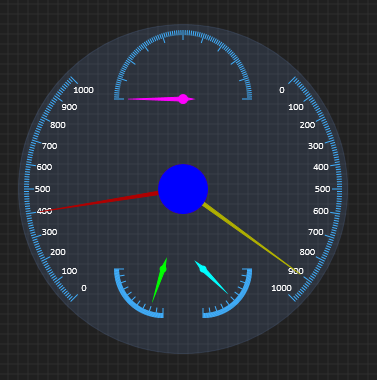Click the 700 label on left scale

(49, 146)
